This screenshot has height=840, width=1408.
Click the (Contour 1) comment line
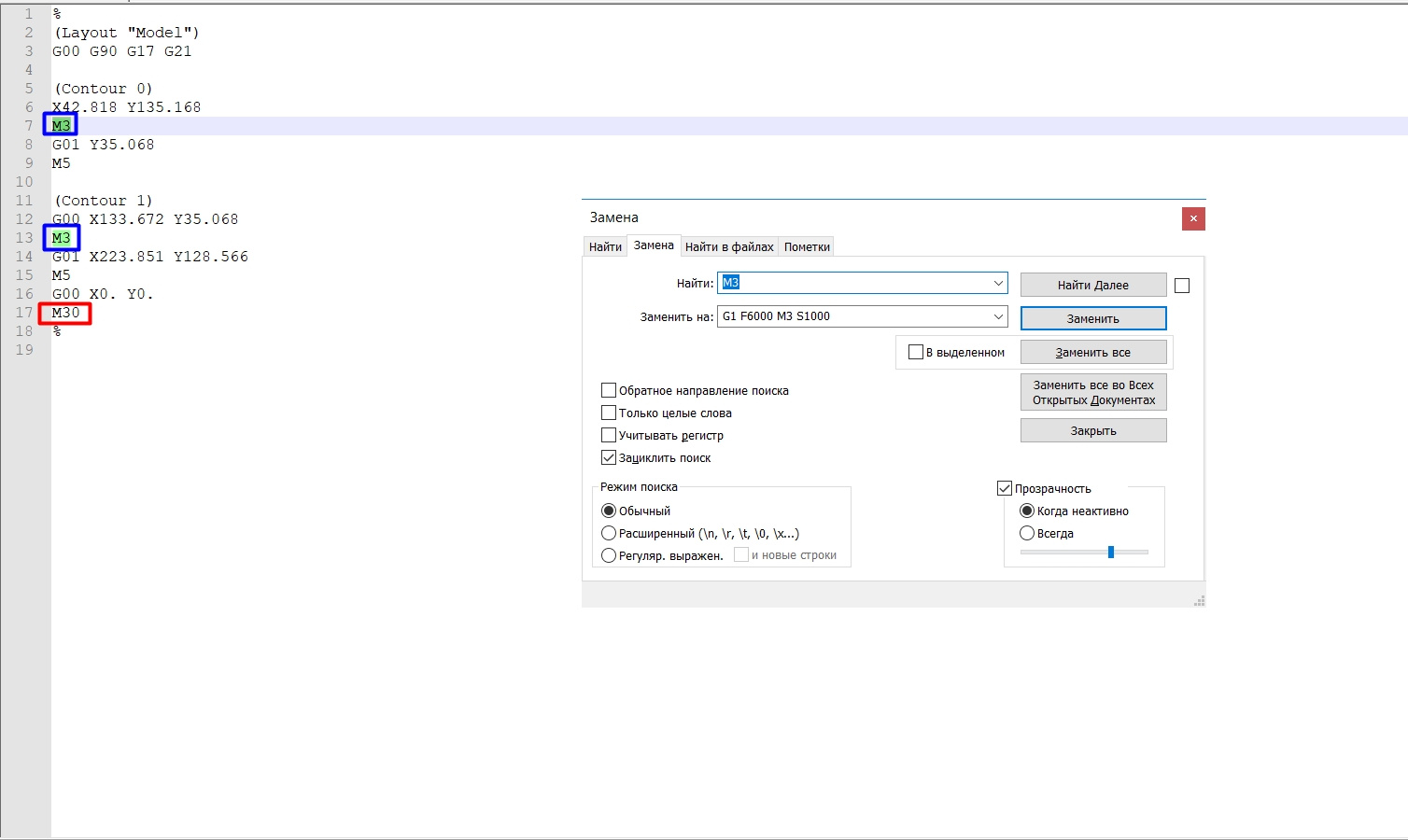click(x=103, y=200)
